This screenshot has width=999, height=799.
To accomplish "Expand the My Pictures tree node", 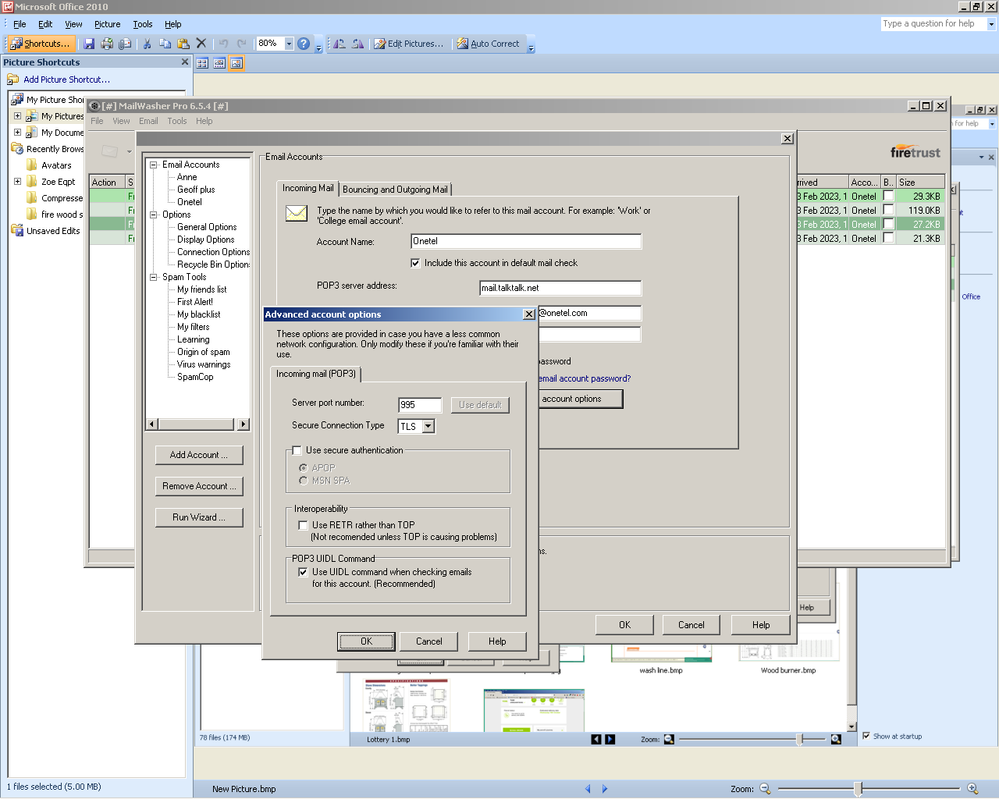I will tap(17, 116).
